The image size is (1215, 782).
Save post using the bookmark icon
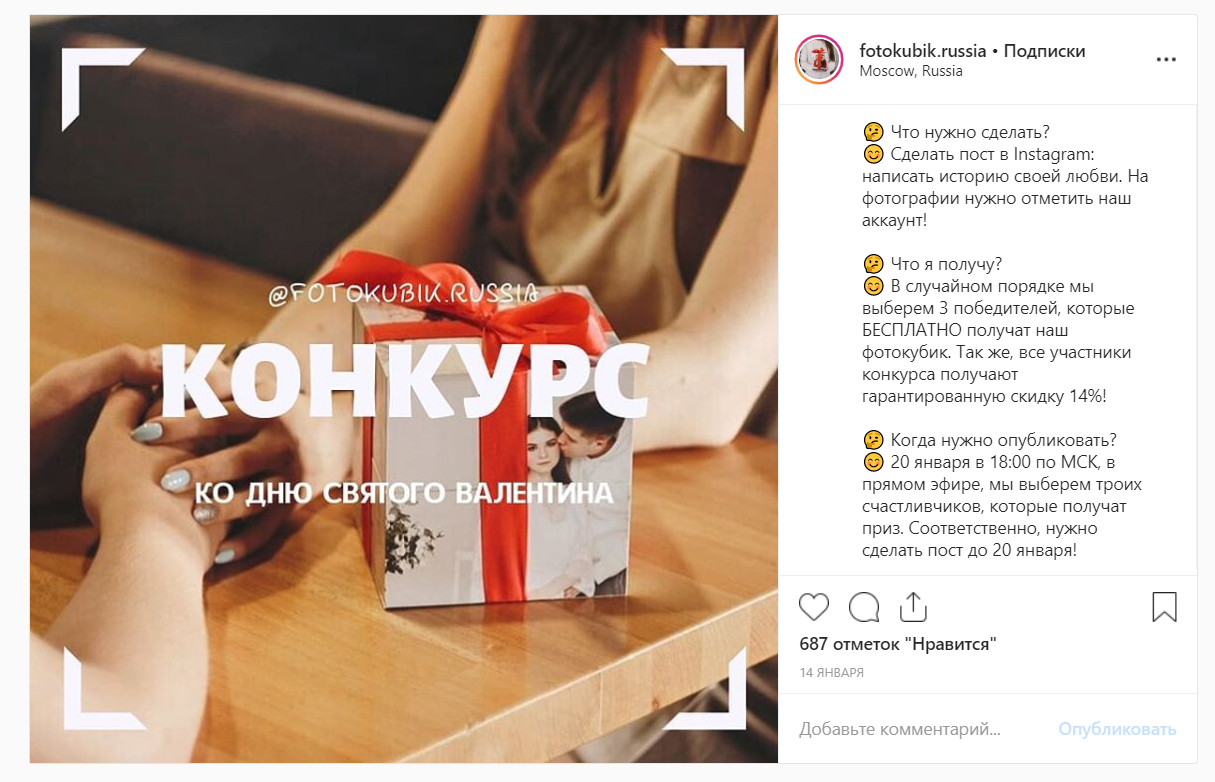(1164, 607)
